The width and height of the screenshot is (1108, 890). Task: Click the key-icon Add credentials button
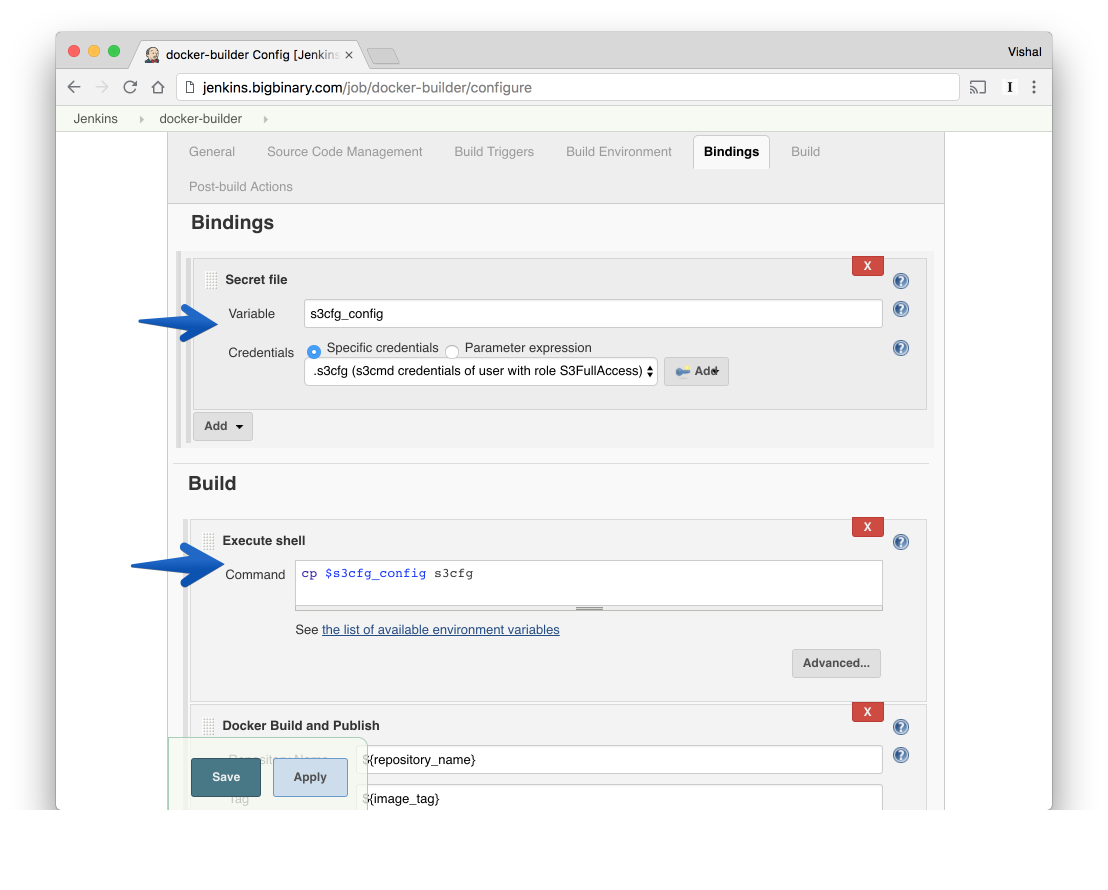click(696, 371)
